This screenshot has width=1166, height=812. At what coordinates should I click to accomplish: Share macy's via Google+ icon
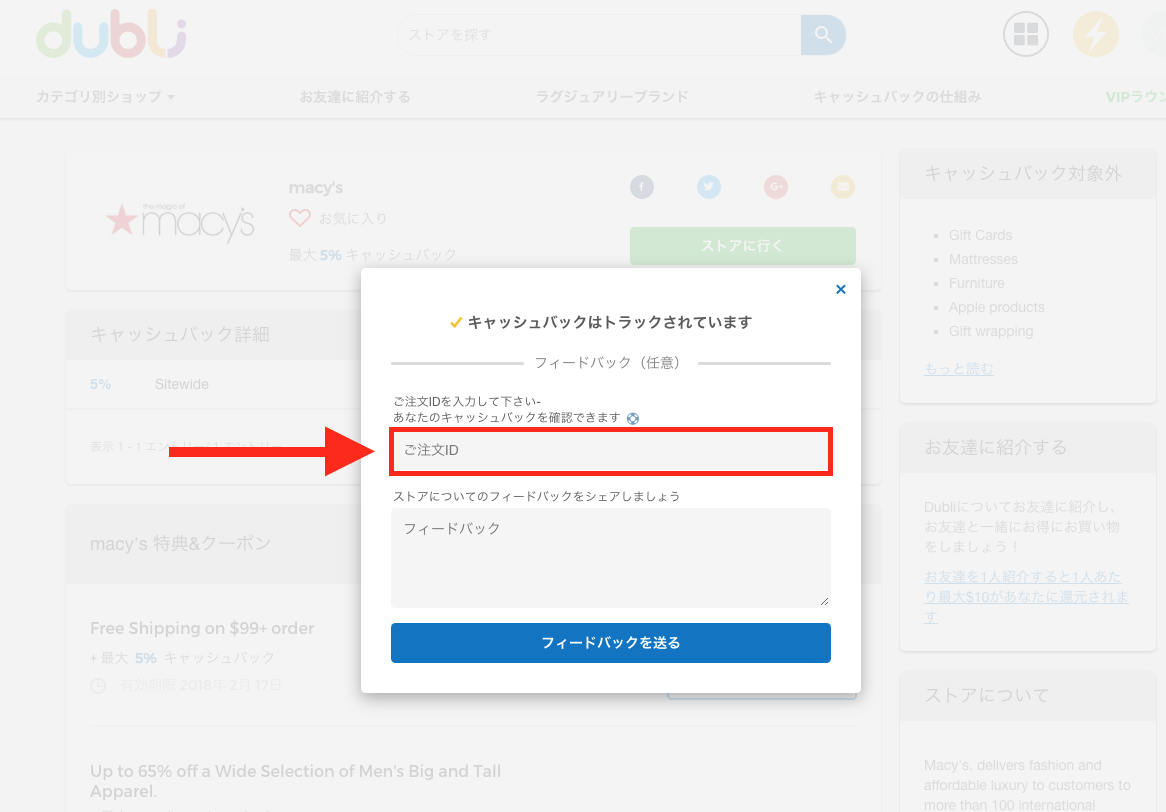776,187
